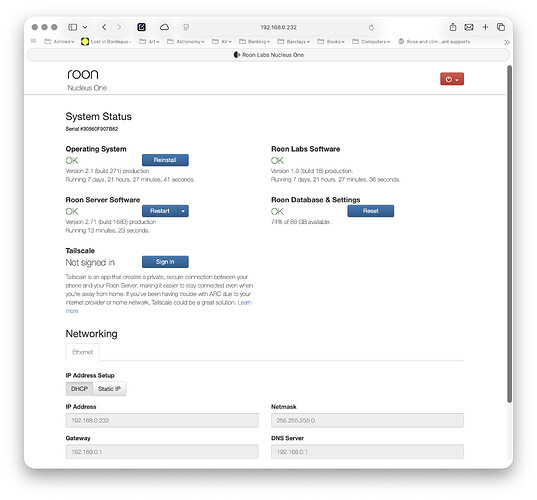Image resolution: width=537 pixels, height=500 pixels.
Task: Expand the Restart button dropdown arrow
Action: pyautogui.click(x=183, y=211)
